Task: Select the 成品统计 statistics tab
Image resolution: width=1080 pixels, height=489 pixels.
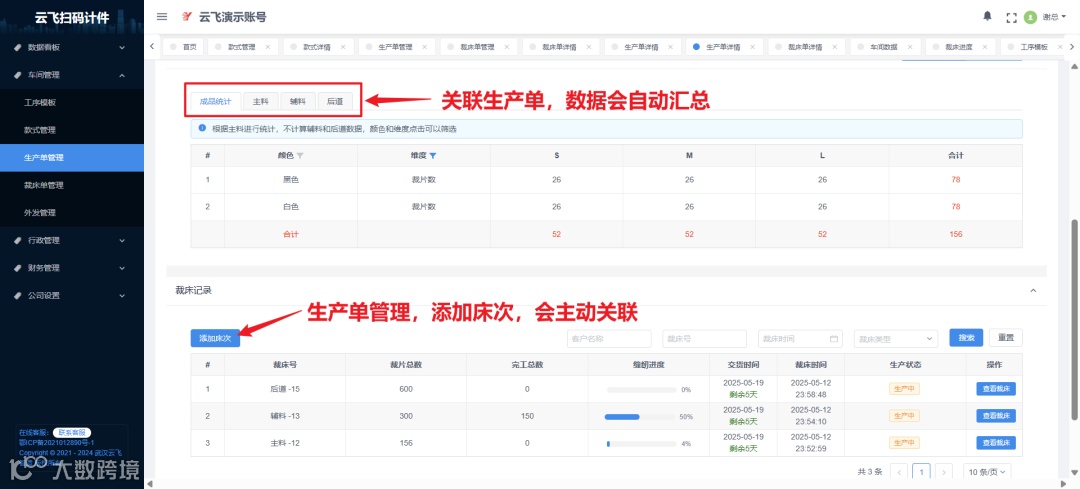Action: (216, 101)
